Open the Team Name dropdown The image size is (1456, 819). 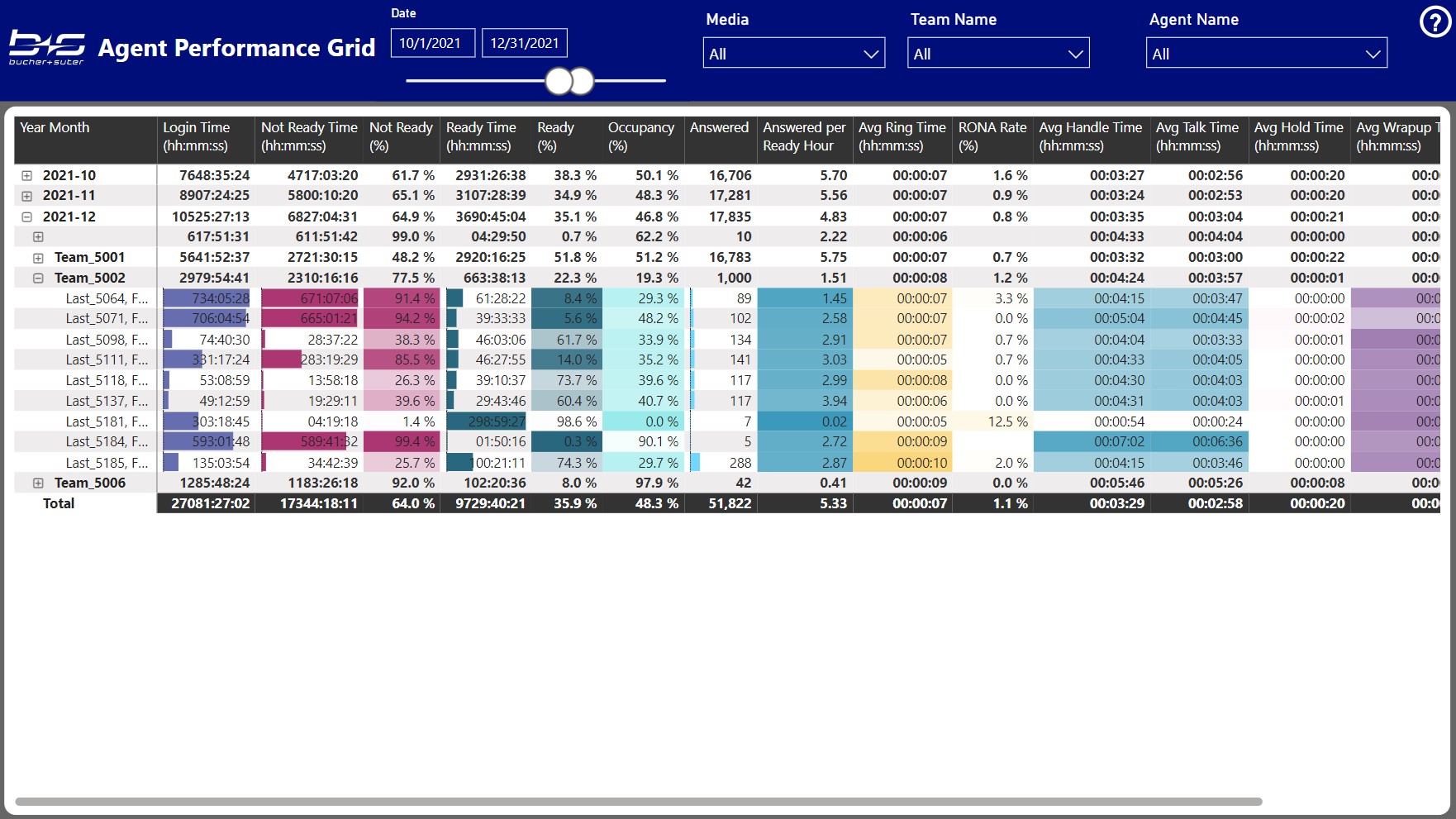998,53
